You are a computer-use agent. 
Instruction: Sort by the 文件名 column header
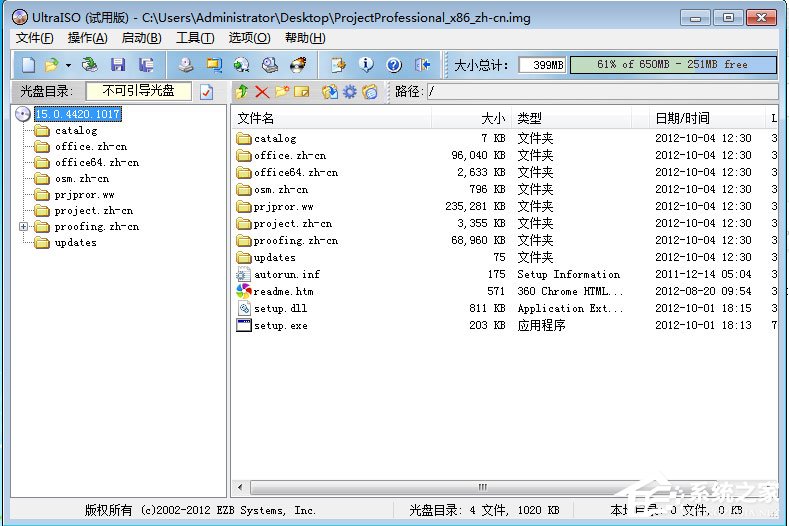pyautogui.click(x=330, y=118)
